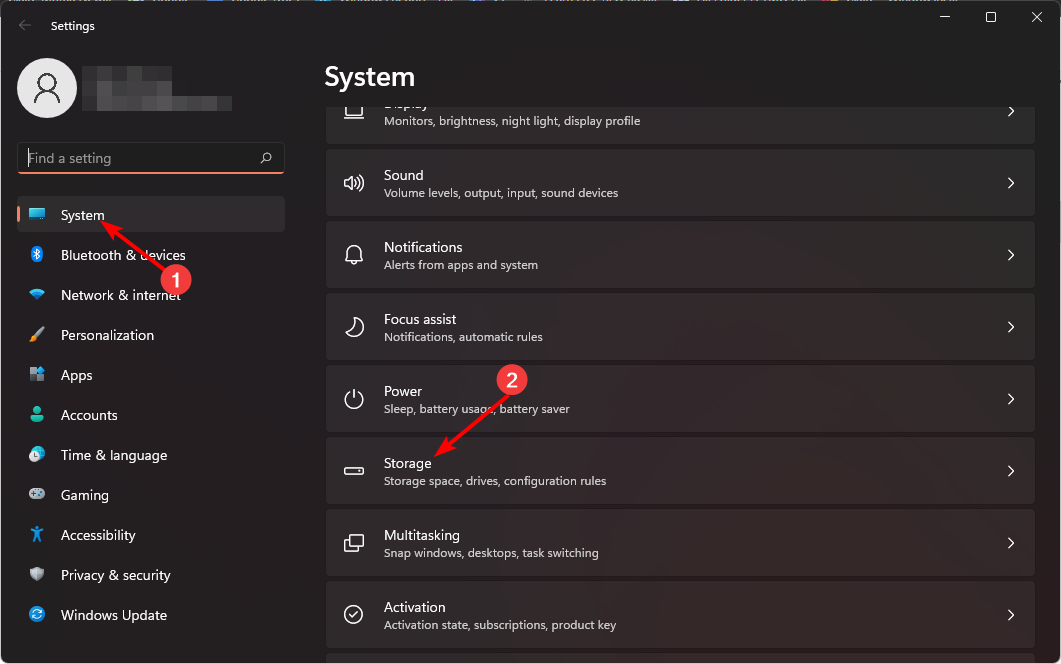Screen dimensions: 1061x664
Task: Click the back arrow button
Action: pos(24,25)
